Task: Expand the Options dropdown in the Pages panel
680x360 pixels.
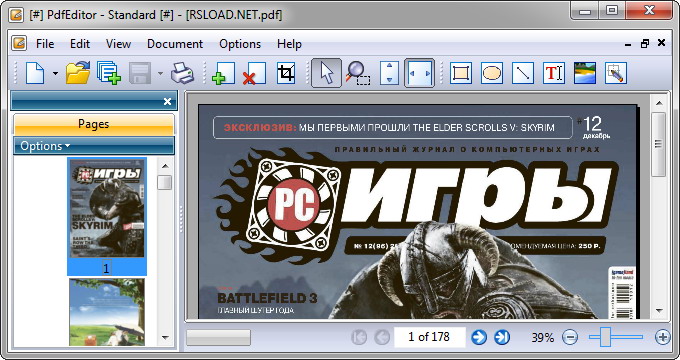Action: [45, 146]
